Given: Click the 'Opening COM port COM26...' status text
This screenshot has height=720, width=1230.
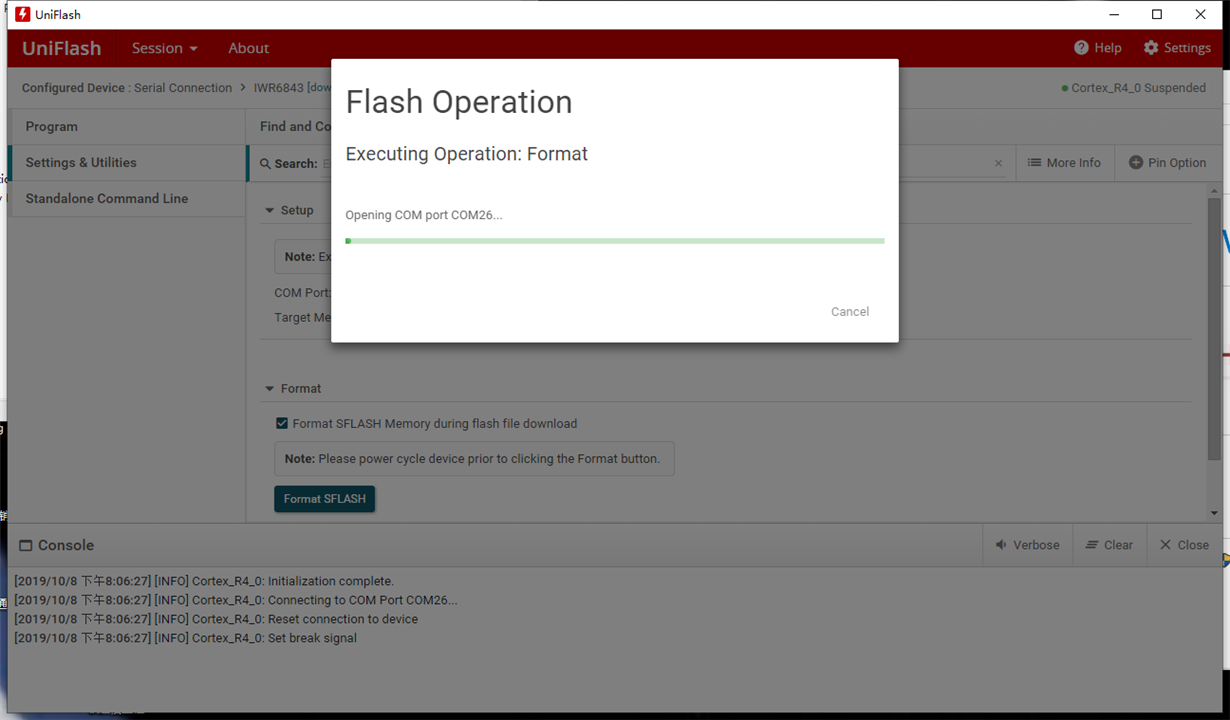Looking at the screenshot, I should pos(424,215).
